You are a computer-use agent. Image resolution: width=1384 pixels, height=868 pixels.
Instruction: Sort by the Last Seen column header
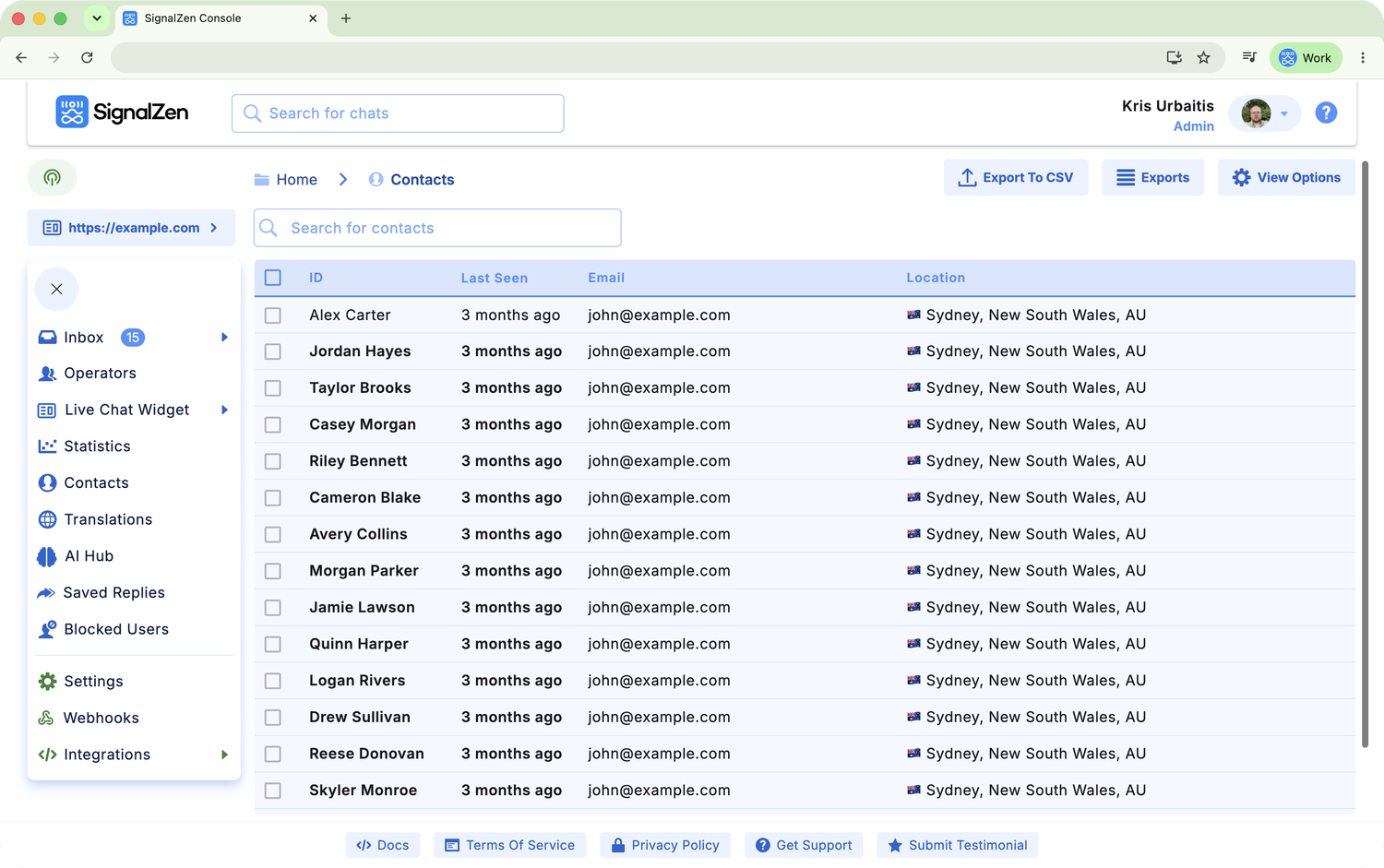(495, 278)
